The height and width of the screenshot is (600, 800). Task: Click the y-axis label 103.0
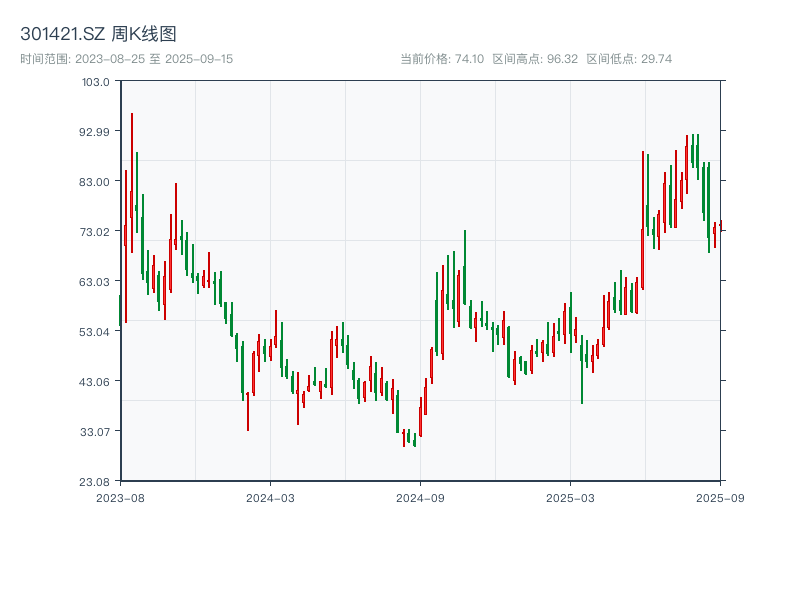pos(95,82)
